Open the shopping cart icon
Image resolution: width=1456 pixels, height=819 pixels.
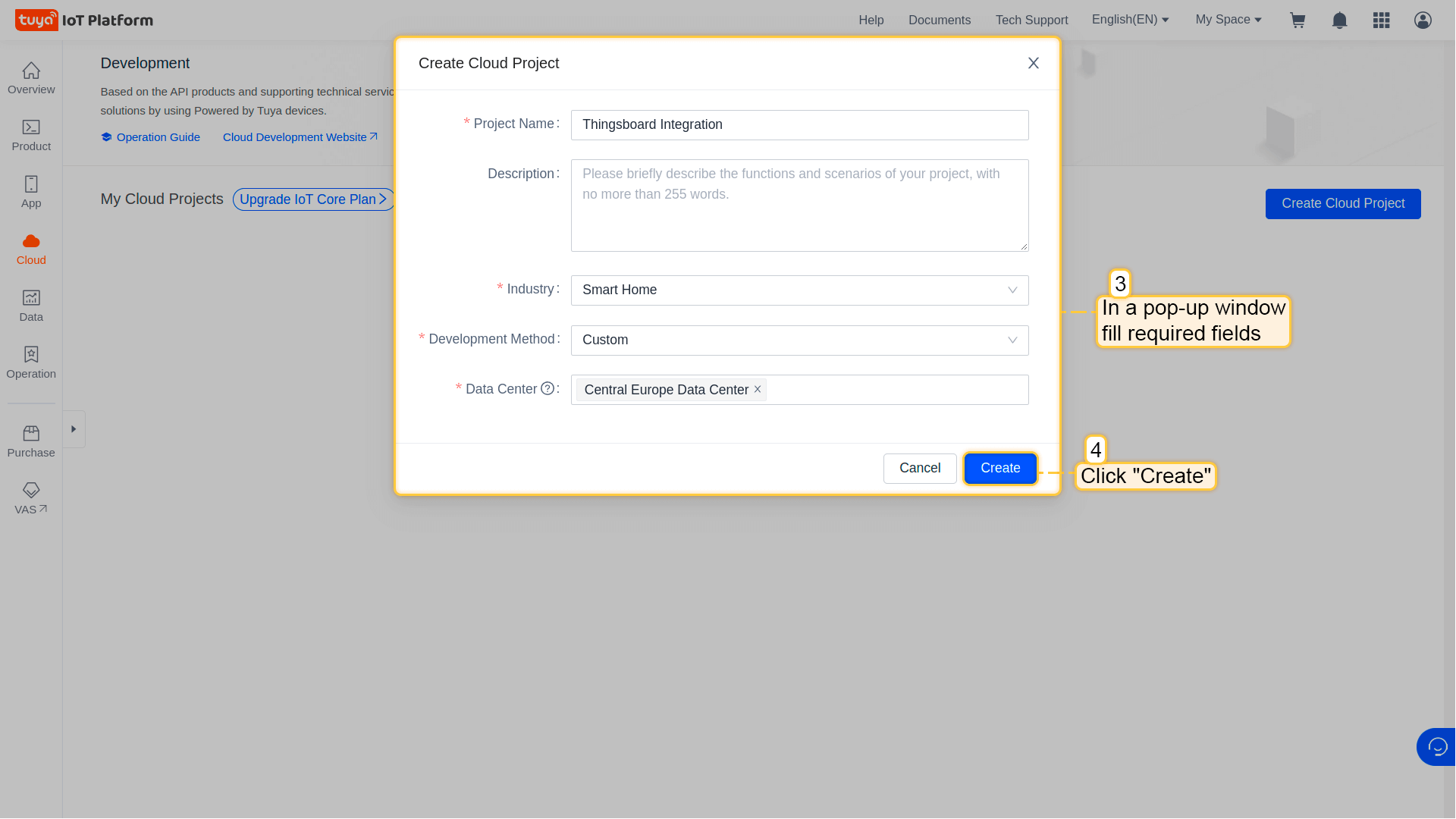(1298, 20)
